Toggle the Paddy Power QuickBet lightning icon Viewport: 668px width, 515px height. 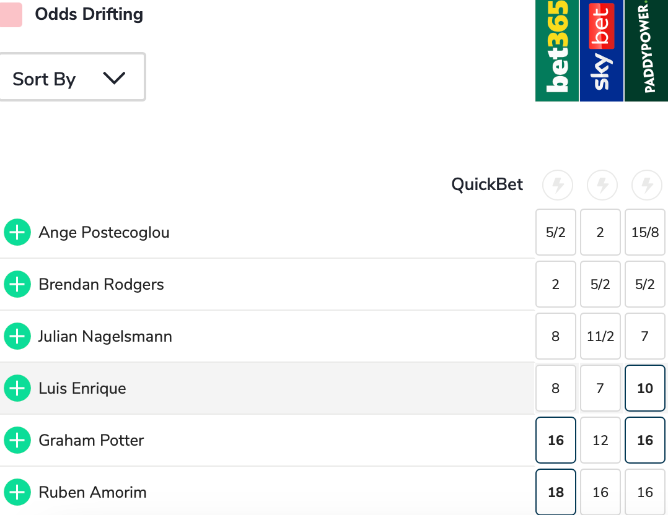click(646, 185)
